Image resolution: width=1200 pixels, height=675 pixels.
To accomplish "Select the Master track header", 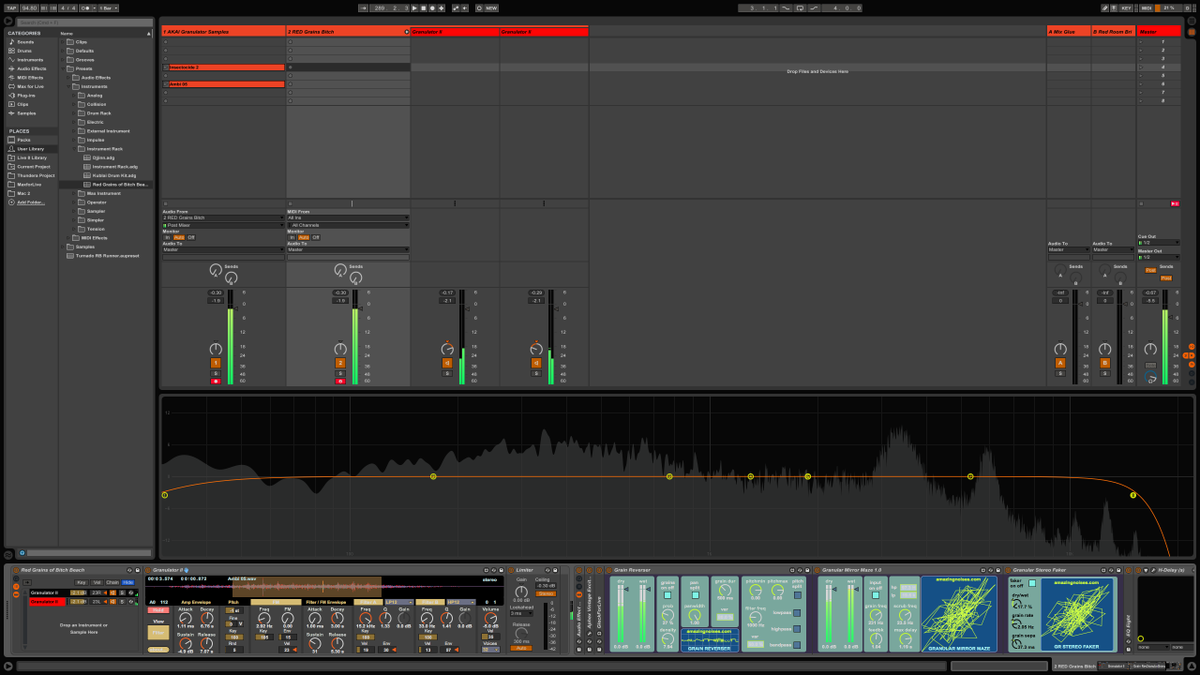I will click(x=1158, y=32).
